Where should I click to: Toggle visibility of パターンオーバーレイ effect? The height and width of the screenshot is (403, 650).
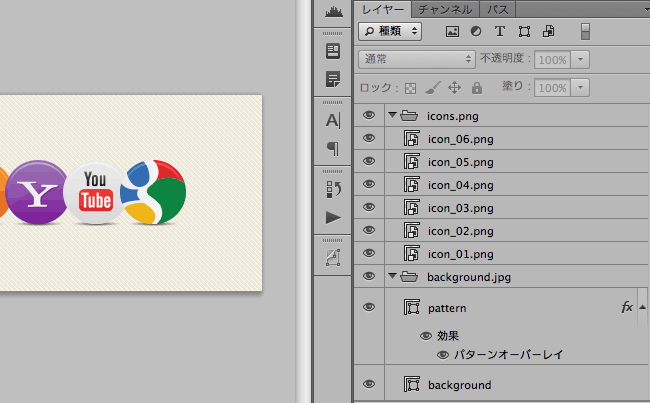[x=443, y=354]
